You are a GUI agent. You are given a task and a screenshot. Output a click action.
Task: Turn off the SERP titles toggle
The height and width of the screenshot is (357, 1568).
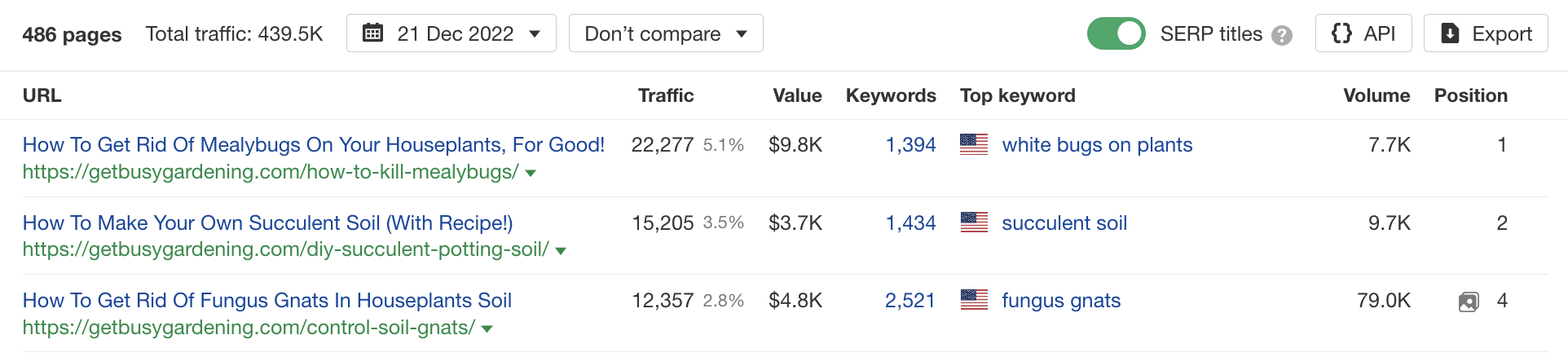click(x=1117, y=33)
